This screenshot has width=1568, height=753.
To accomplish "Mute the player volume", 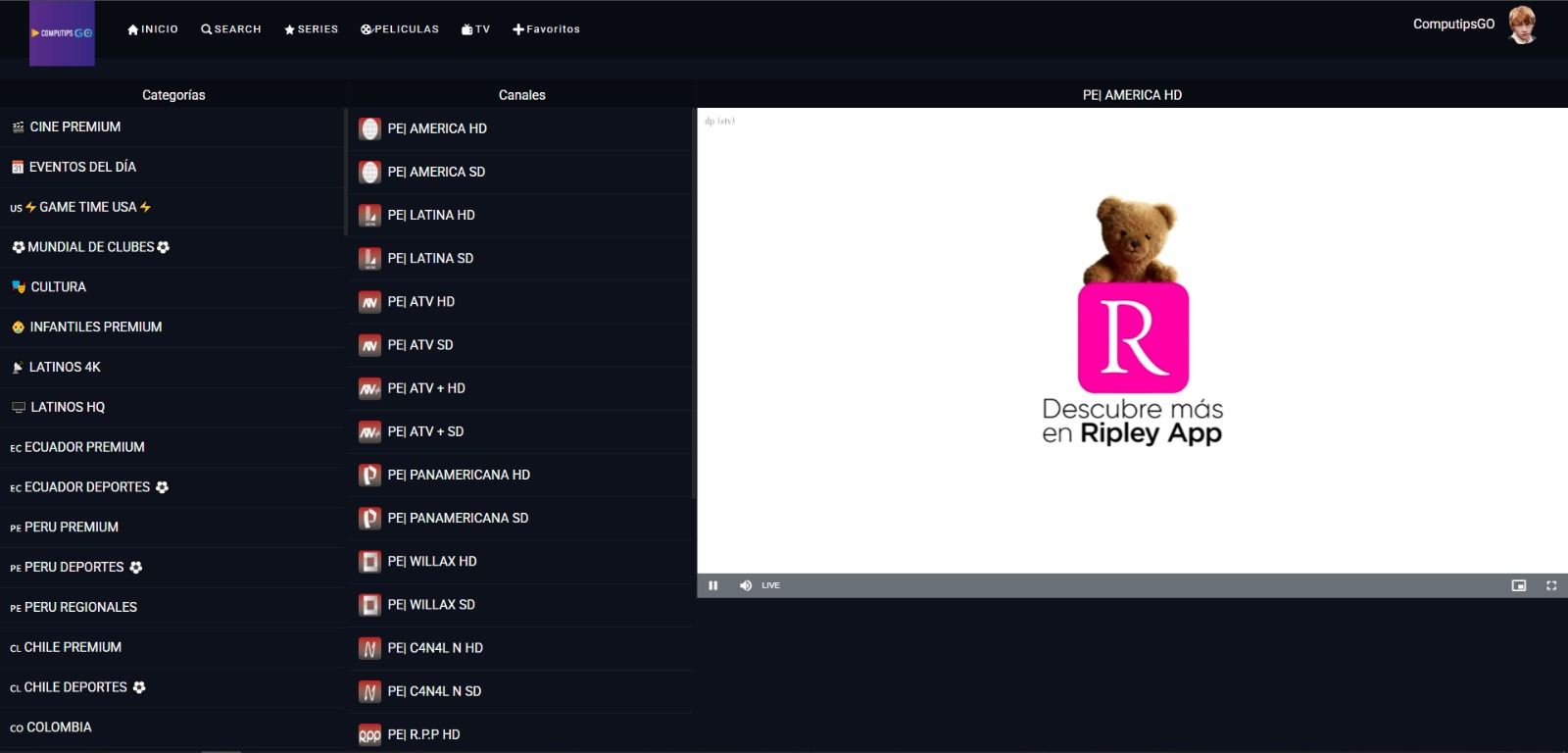I will [746, 585].
